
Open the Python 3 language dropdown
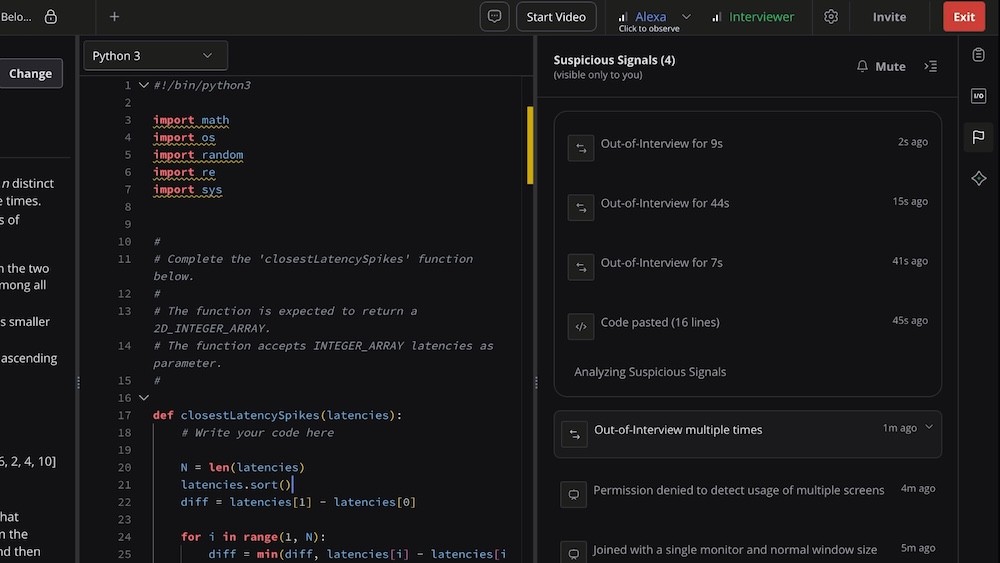point(155,56)
